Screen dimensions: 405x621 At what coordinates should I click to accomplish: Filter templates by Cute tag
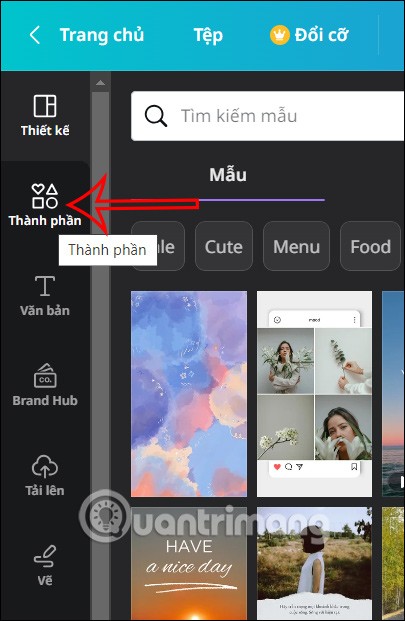point(224,246)
